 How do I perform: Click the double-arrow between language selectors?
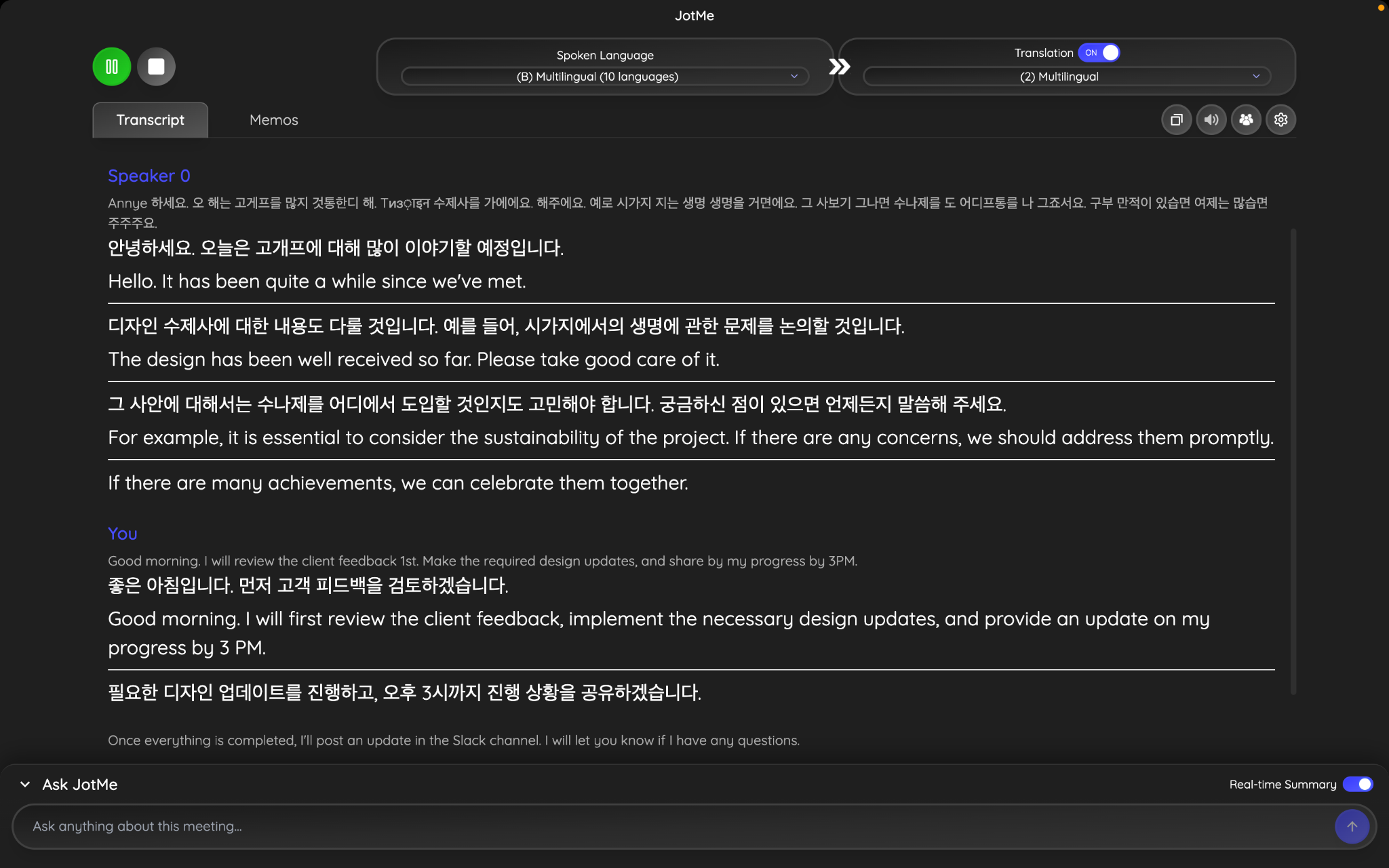pos(839,66)
